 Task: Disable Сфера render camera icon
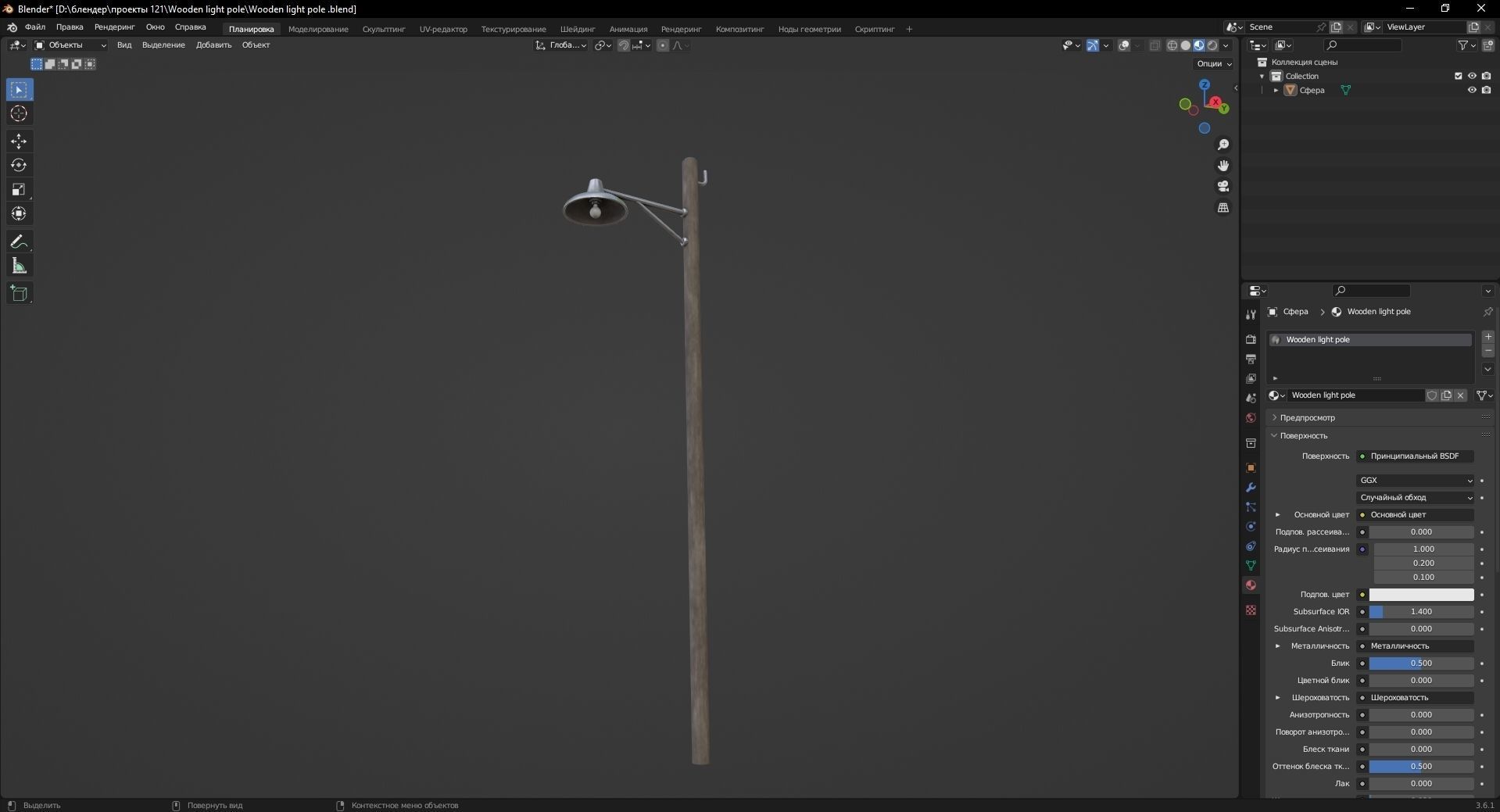(x=1486, y=90)
